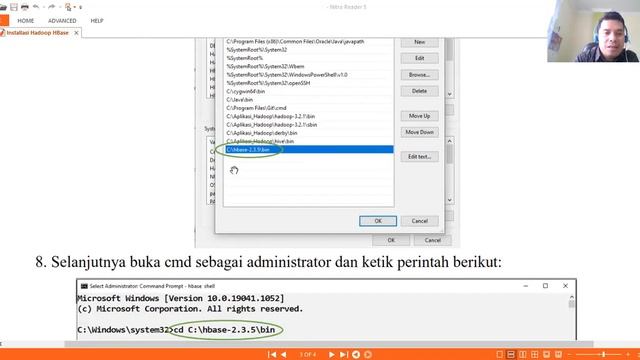The image size is (640, 360).
Task: Click the user variables list scroll down arrow
Action: coord(449,94)
